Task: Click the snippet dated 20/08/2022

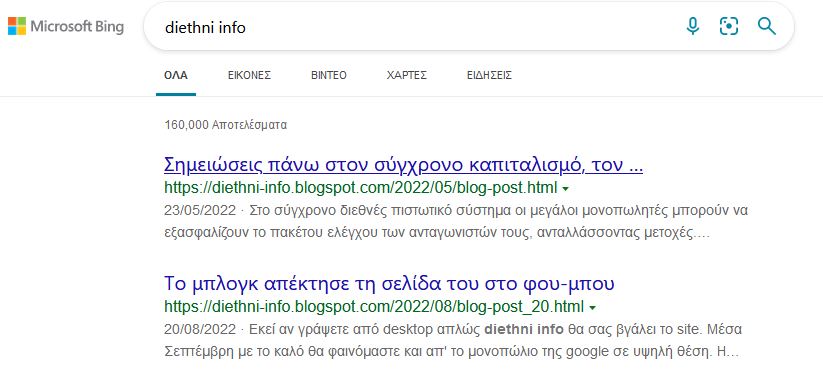Action: [x=453, y=341]
